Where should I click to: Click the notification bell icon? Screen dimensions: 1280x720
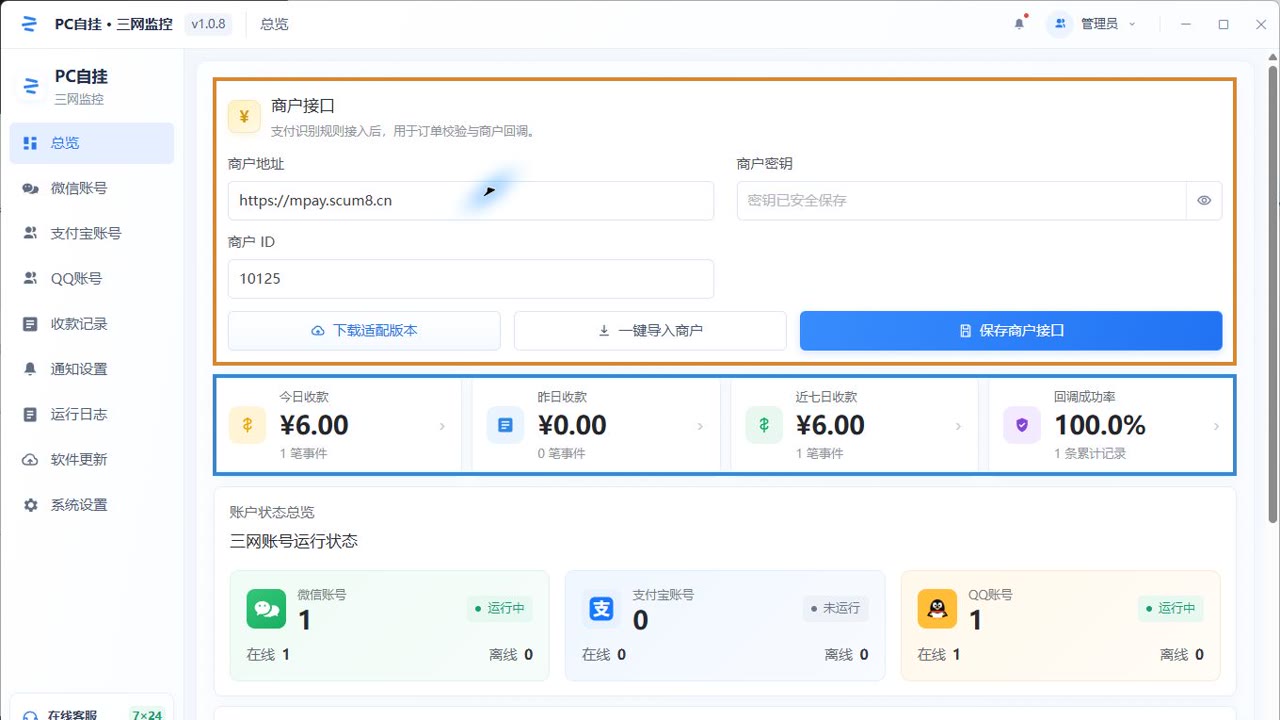[1020, 24]
